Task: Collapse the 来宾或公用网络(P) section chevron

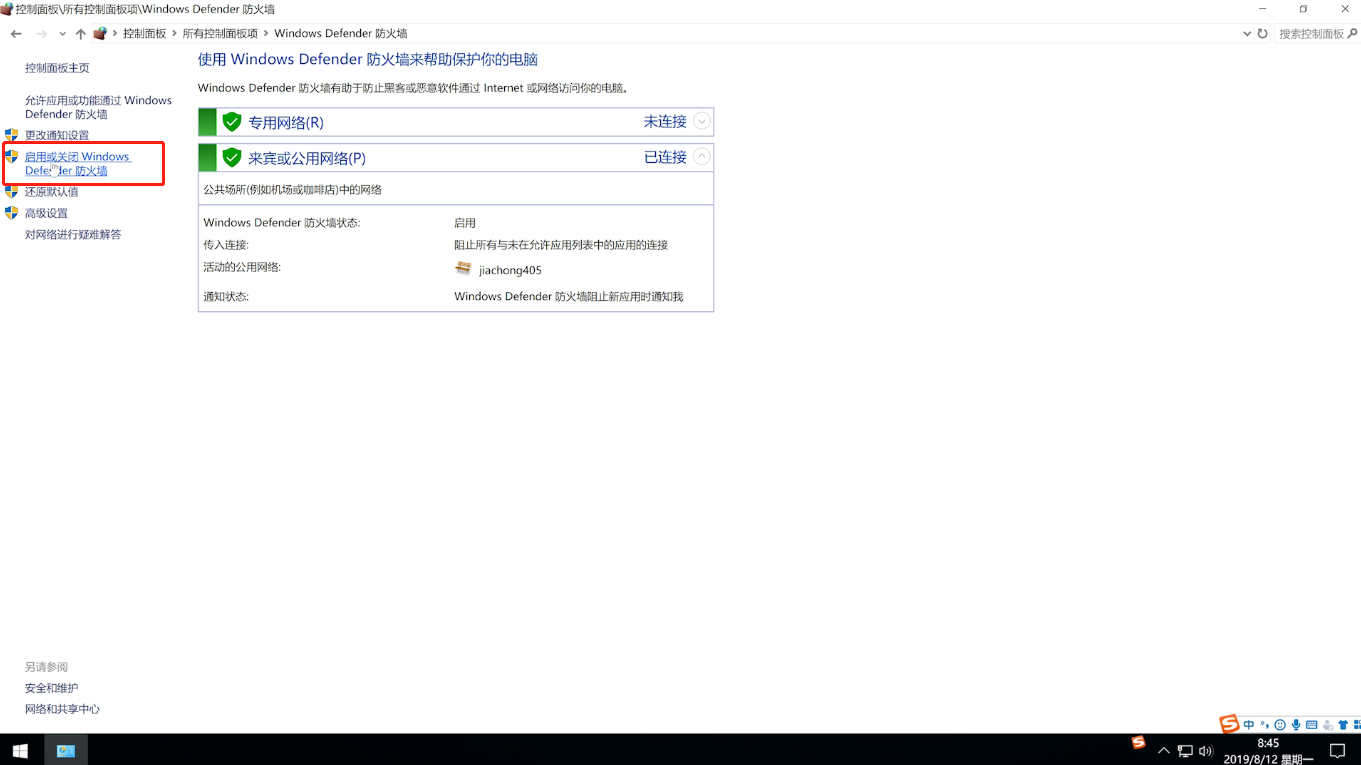Action: coord(702,156)
